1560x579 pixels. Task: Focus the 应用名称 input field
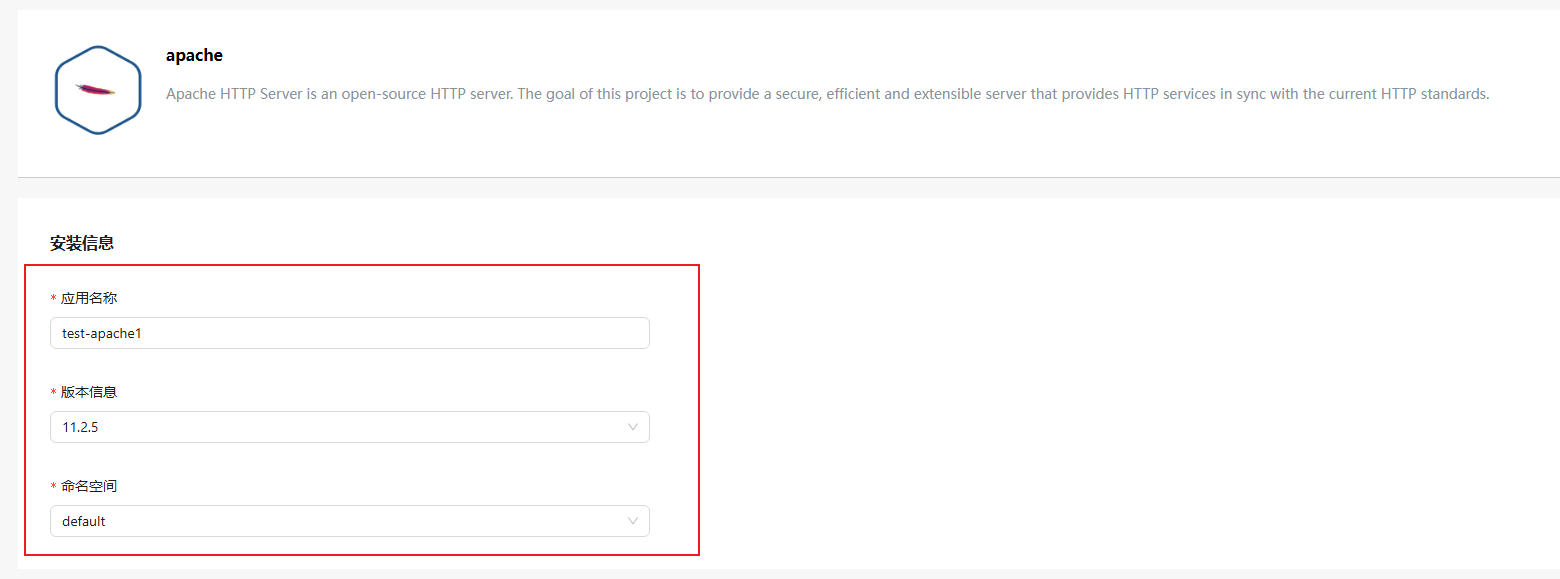(400, 333)
